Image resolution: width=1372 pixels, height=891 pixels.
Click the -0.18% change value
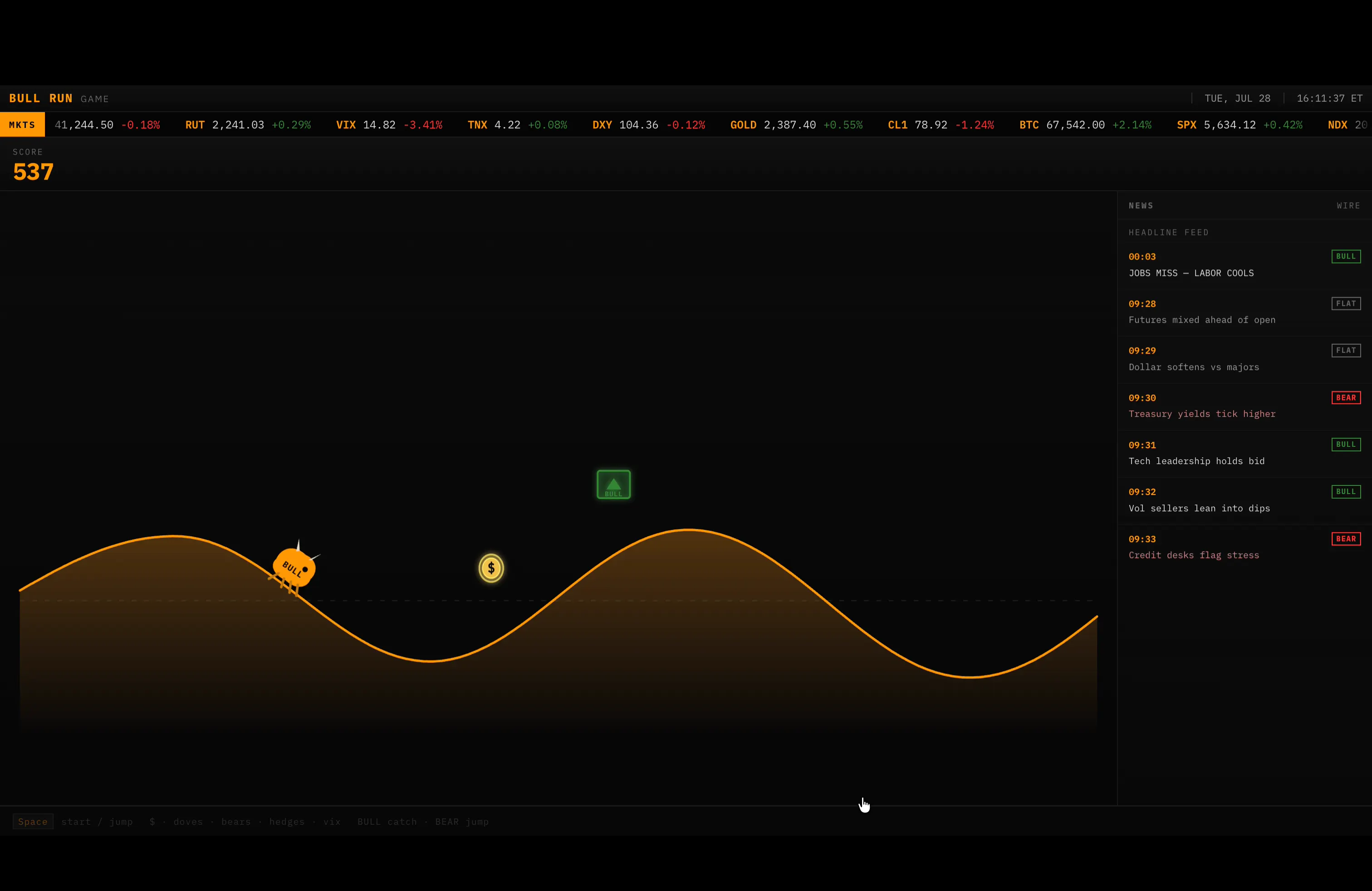tap(141, 125)
